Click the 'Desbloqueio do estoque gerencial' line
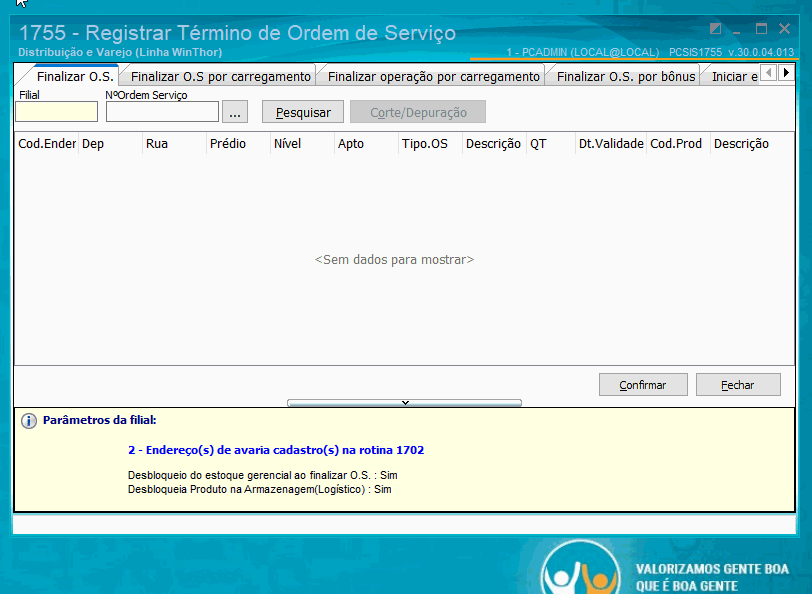The image size is (812, 594). pyautogui.click(x=263, y=475)
